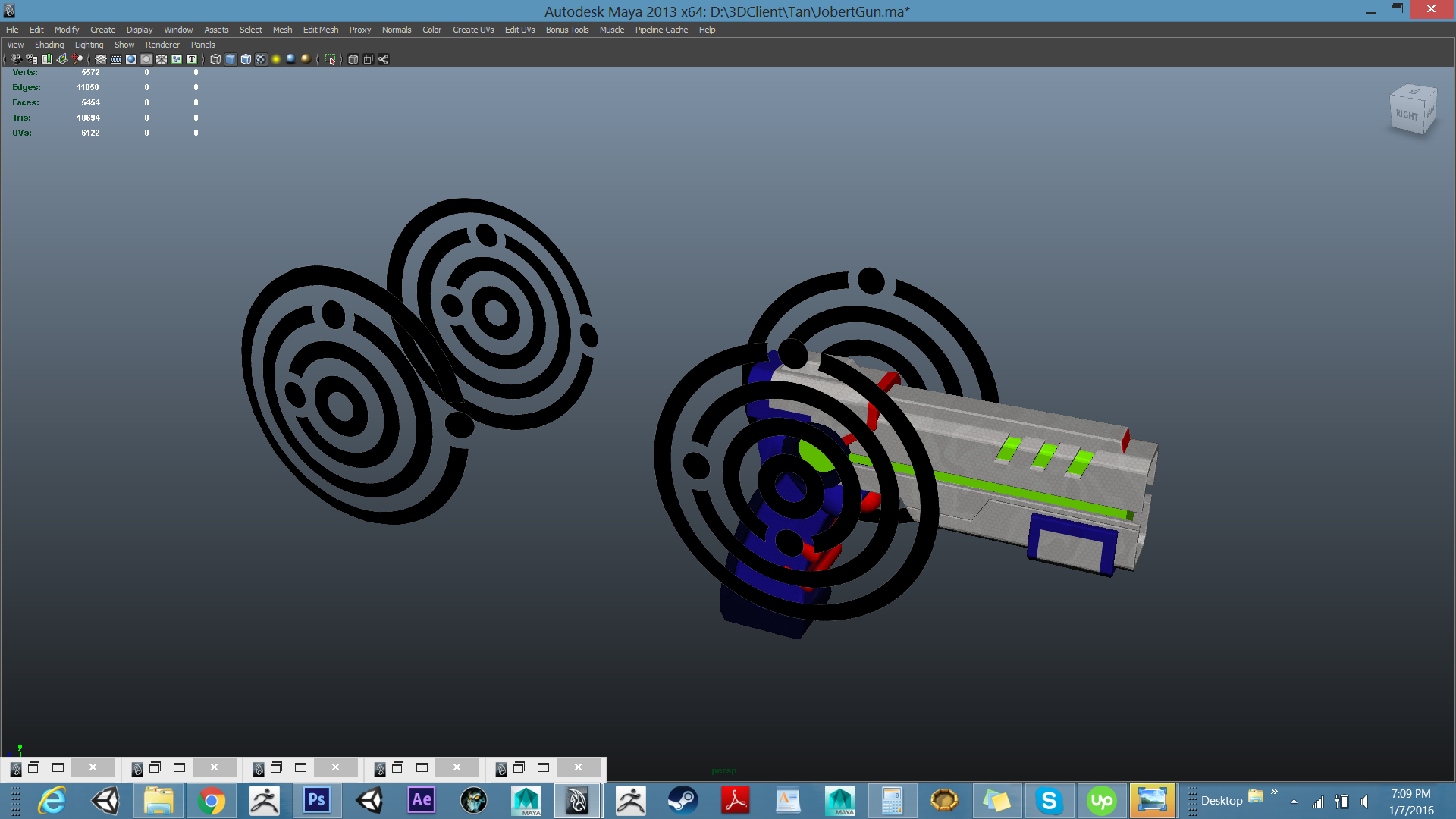Click the yellow Use All Lights icon

pos(276,59)
